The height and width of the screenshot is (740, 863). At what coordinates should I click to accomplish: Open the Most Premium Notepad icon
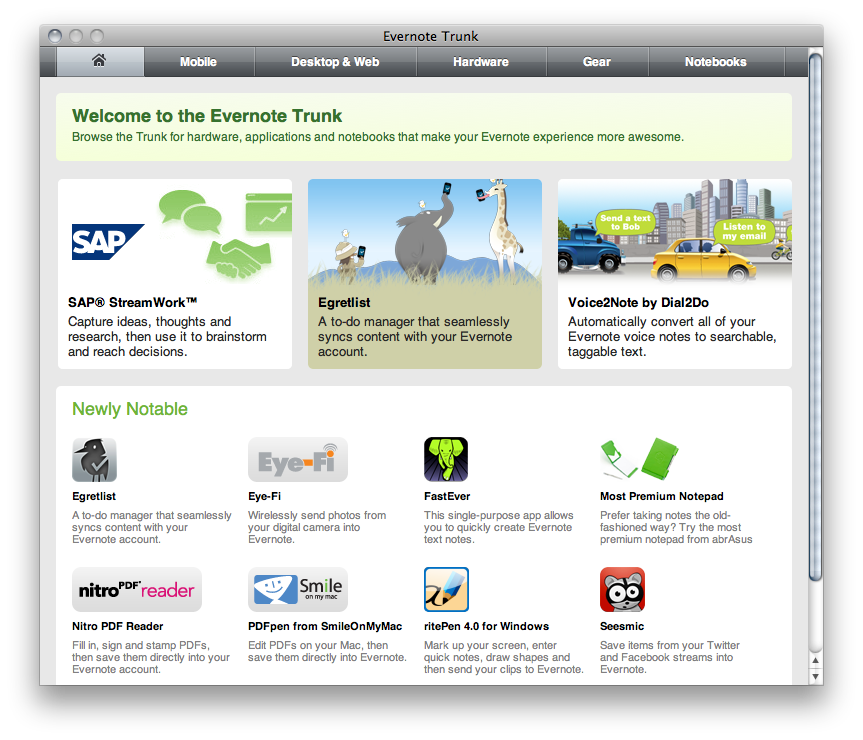pos(639,459)
